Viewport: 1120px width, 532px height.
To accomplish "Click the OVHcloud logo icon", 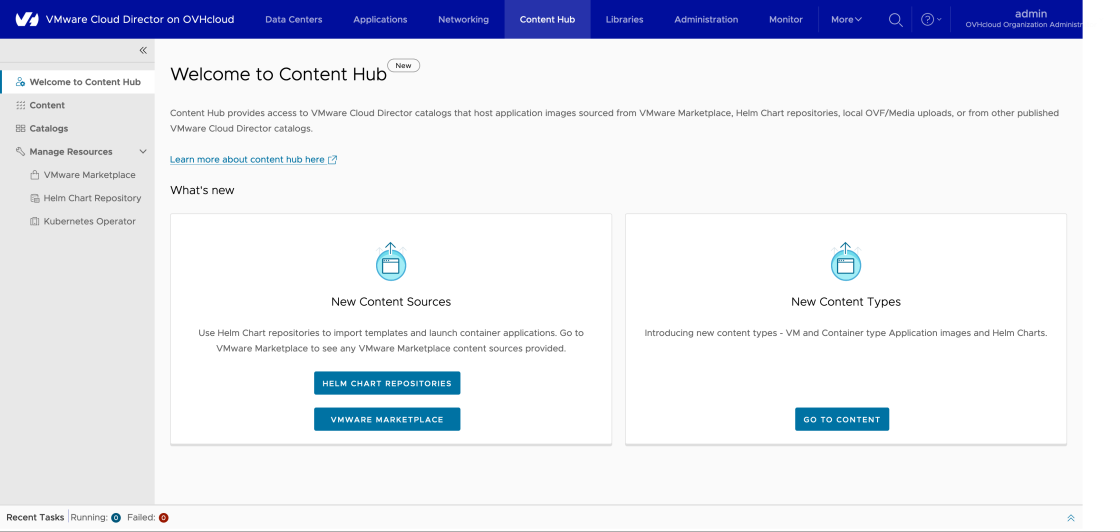I will pos(27,19).
